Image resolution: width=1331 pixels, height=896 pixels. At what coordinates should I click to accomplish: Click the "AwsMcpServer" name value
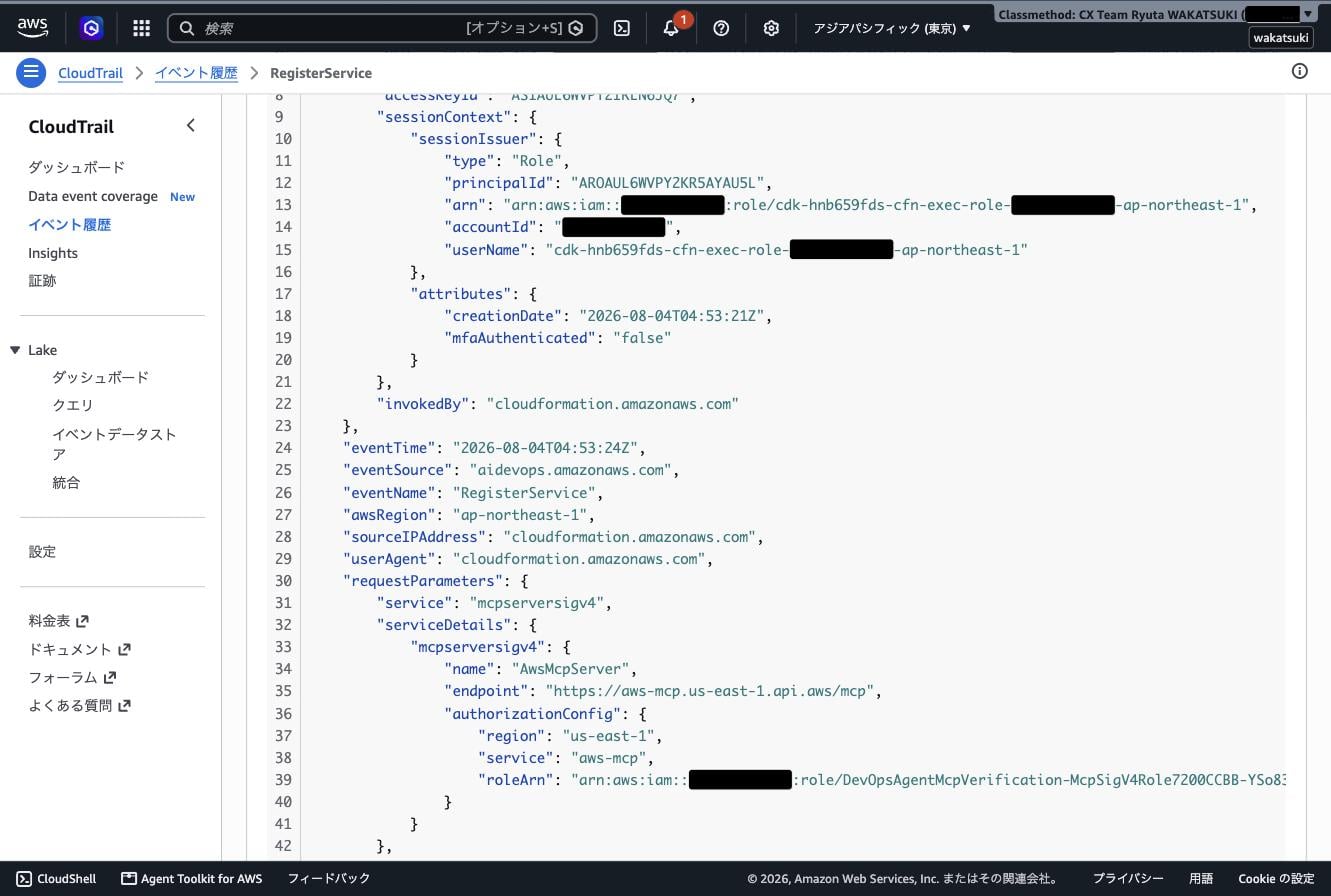pyautogui.click(x=570, y=669)
